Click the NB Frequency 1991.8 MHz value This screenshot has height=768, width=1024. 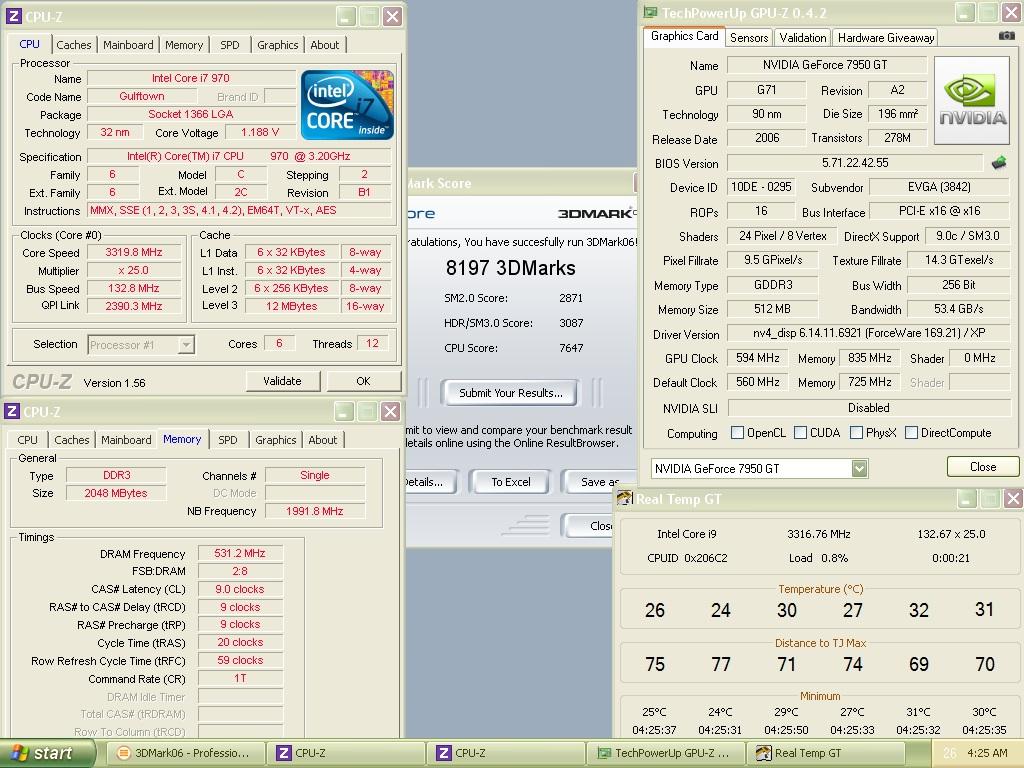[x=314, y=511]
